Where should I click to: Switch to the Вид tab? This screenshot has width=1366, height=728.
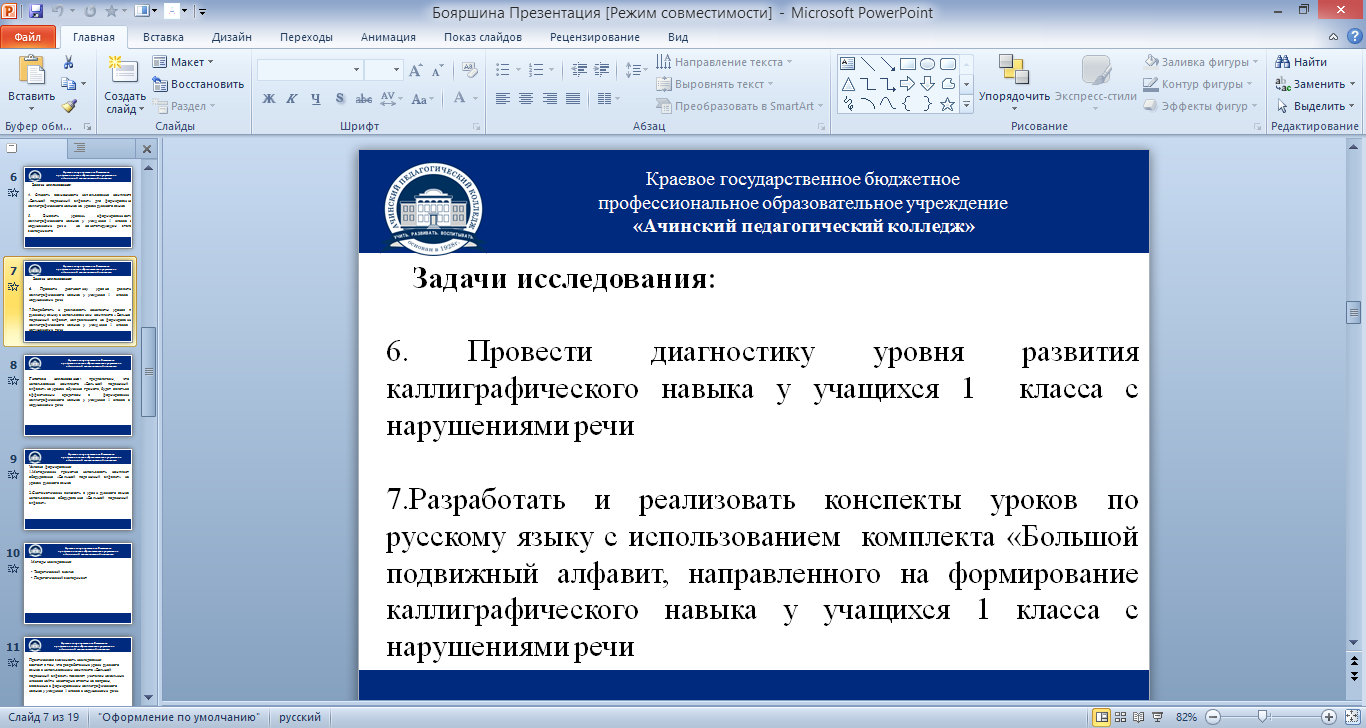pos(678,37)
